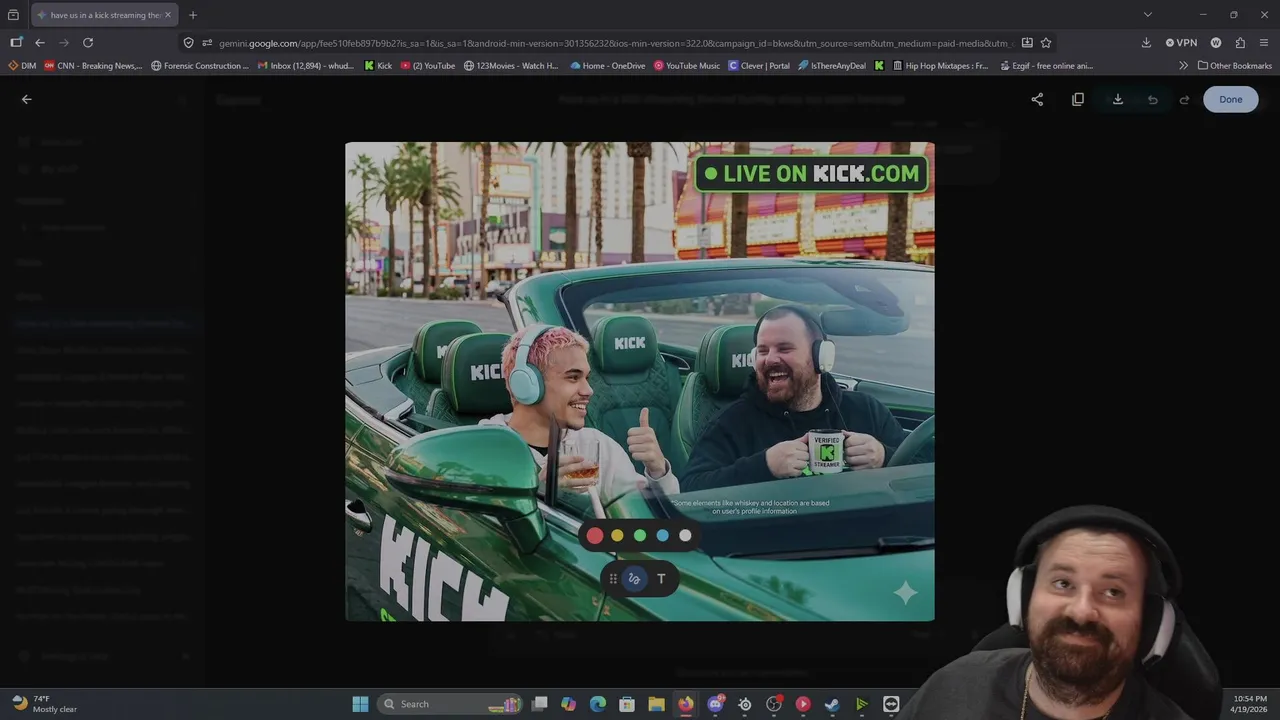Select the yellow marker color

click(617, 536)
